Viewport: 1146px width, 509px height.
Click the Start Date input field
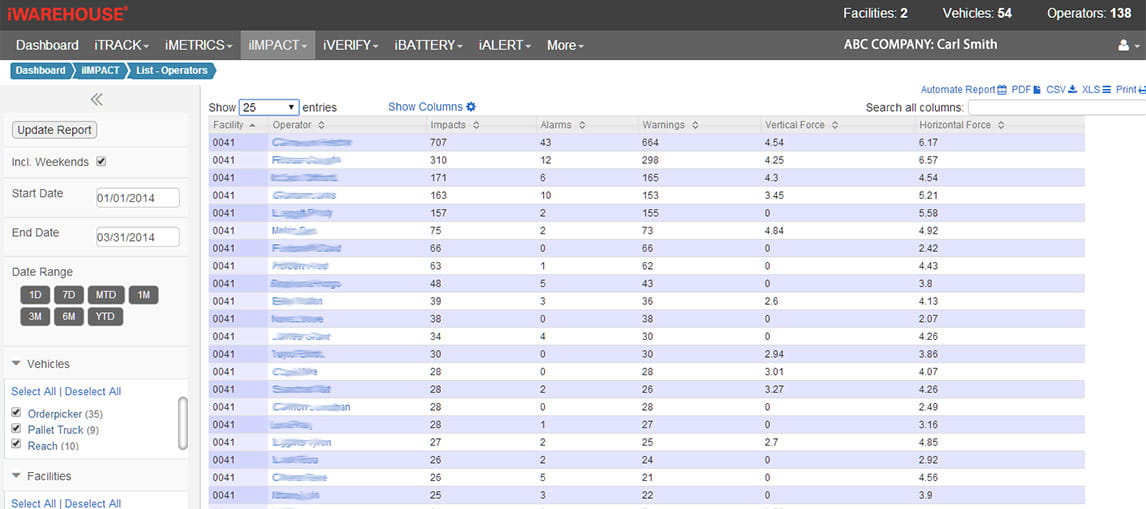coord(137,198)
